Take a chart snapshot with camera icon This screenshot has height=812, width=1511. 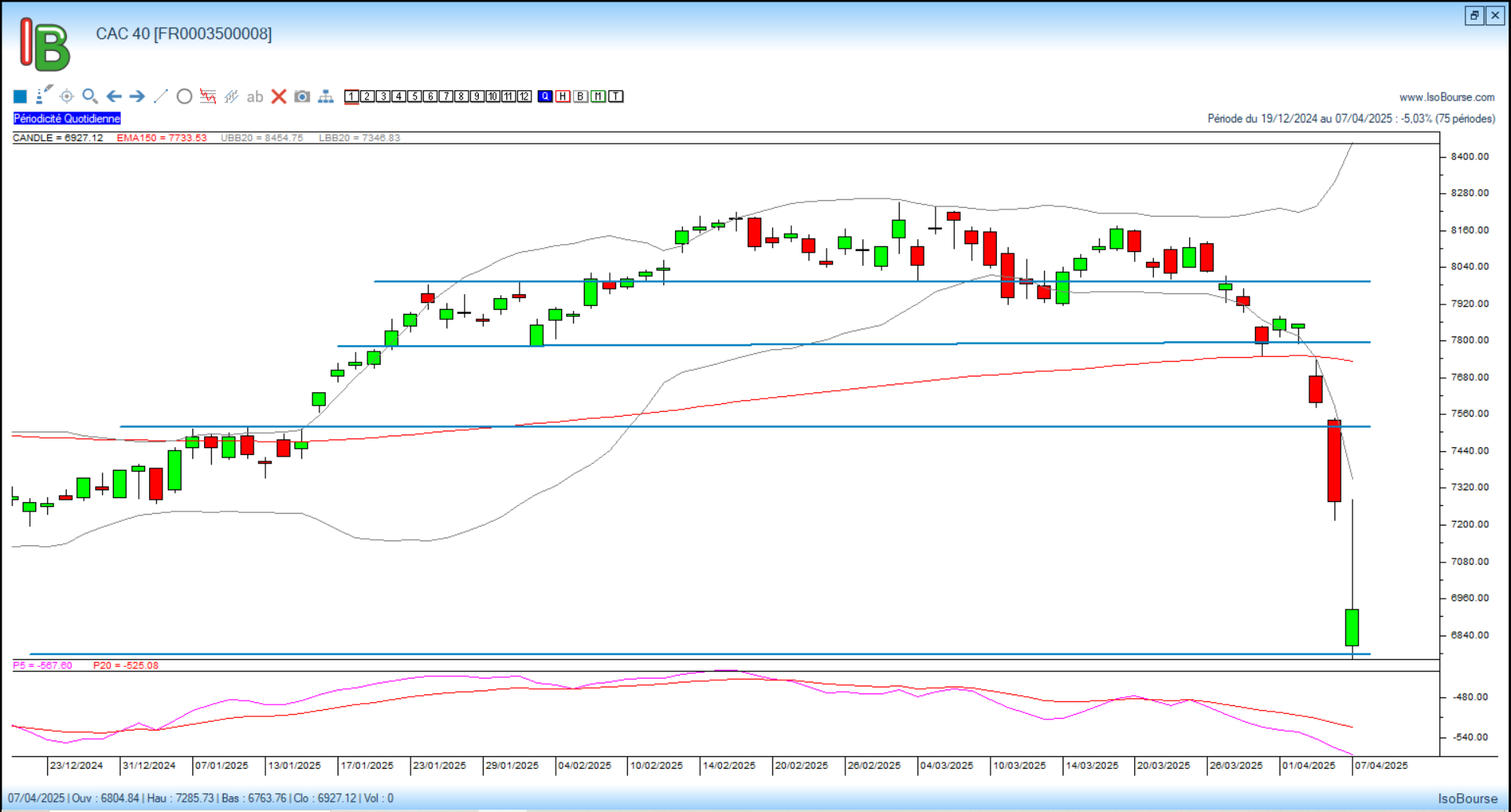click(302, 96)
